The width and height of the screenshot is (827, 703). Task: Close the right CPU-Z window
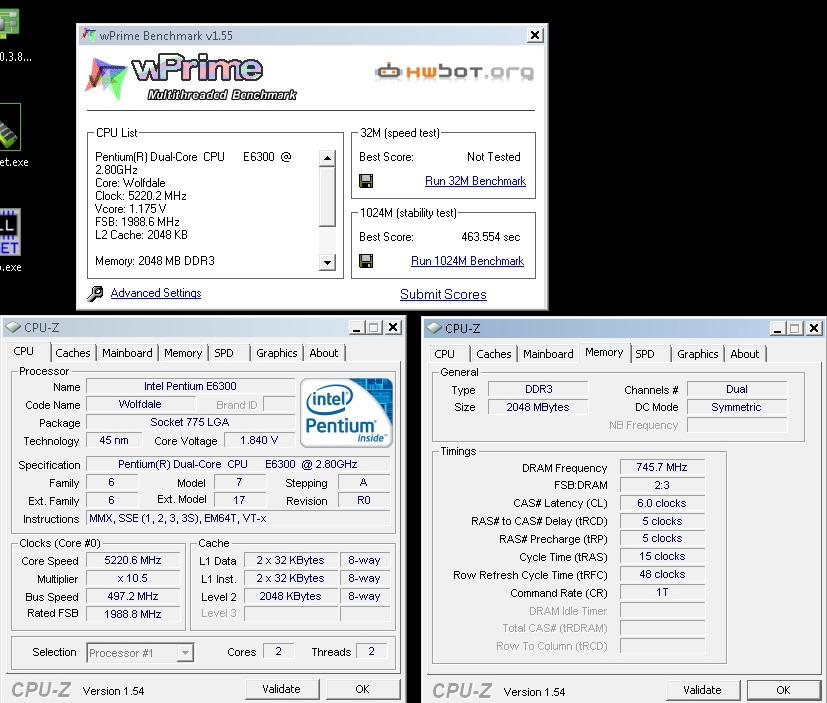(814, 329)
